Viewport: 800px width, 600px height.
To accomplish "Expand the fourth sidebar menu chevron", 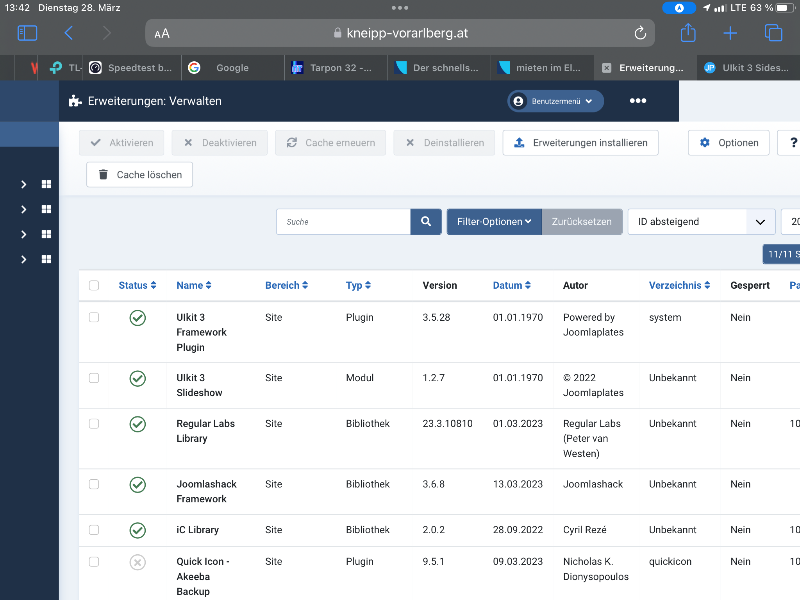I will (x=23, y=259).
